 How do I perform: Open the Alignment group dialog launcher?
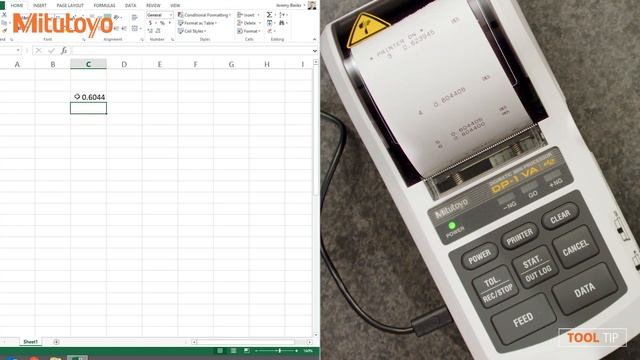coord(142,40)
